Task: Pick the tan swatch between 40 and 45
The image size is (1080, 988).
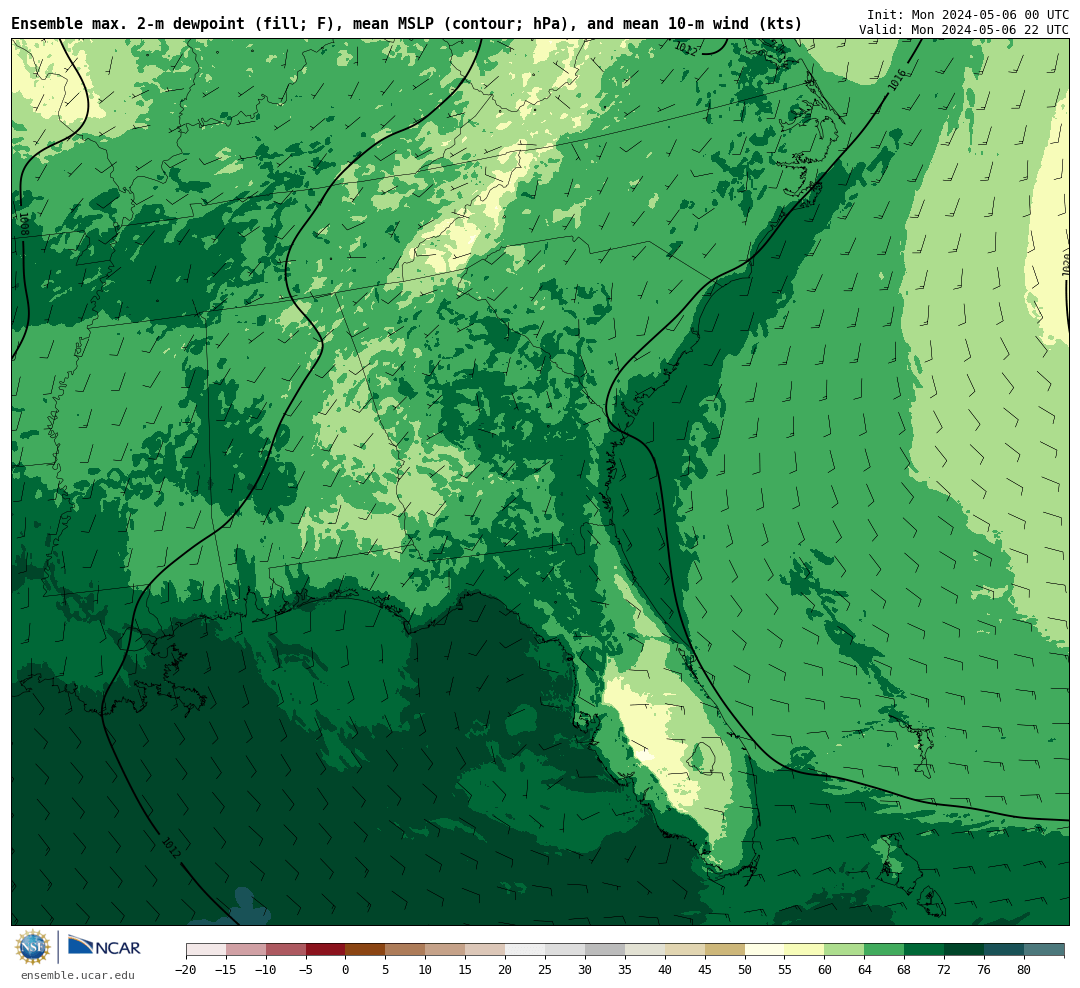Action: tap(685, 950)
